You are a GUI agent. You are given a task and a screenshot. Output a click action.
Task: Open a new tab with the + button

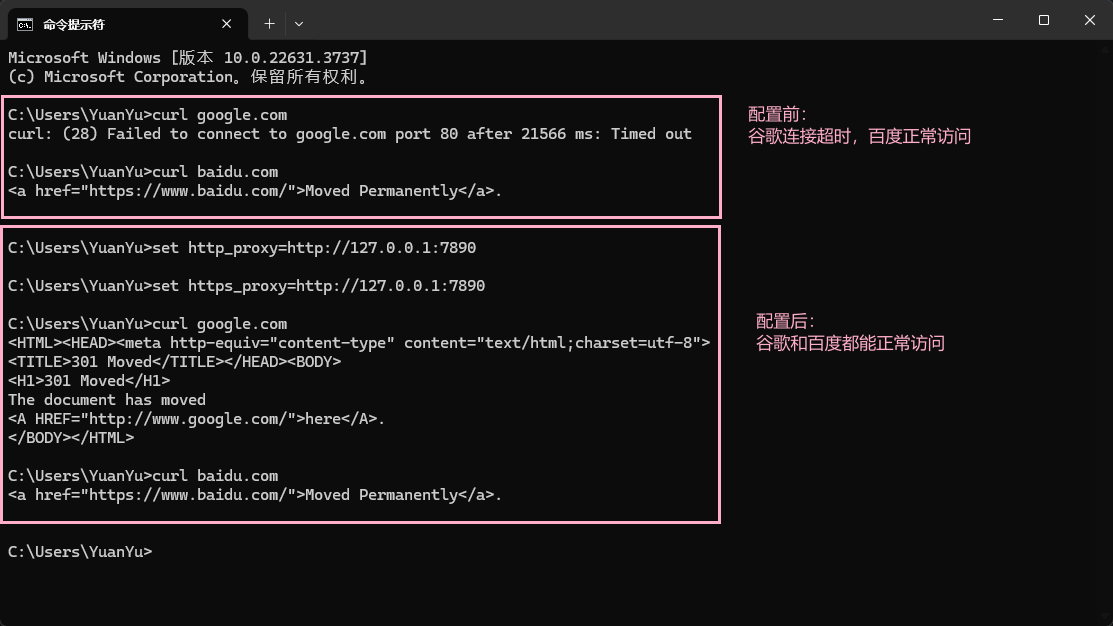click(269, 23)
